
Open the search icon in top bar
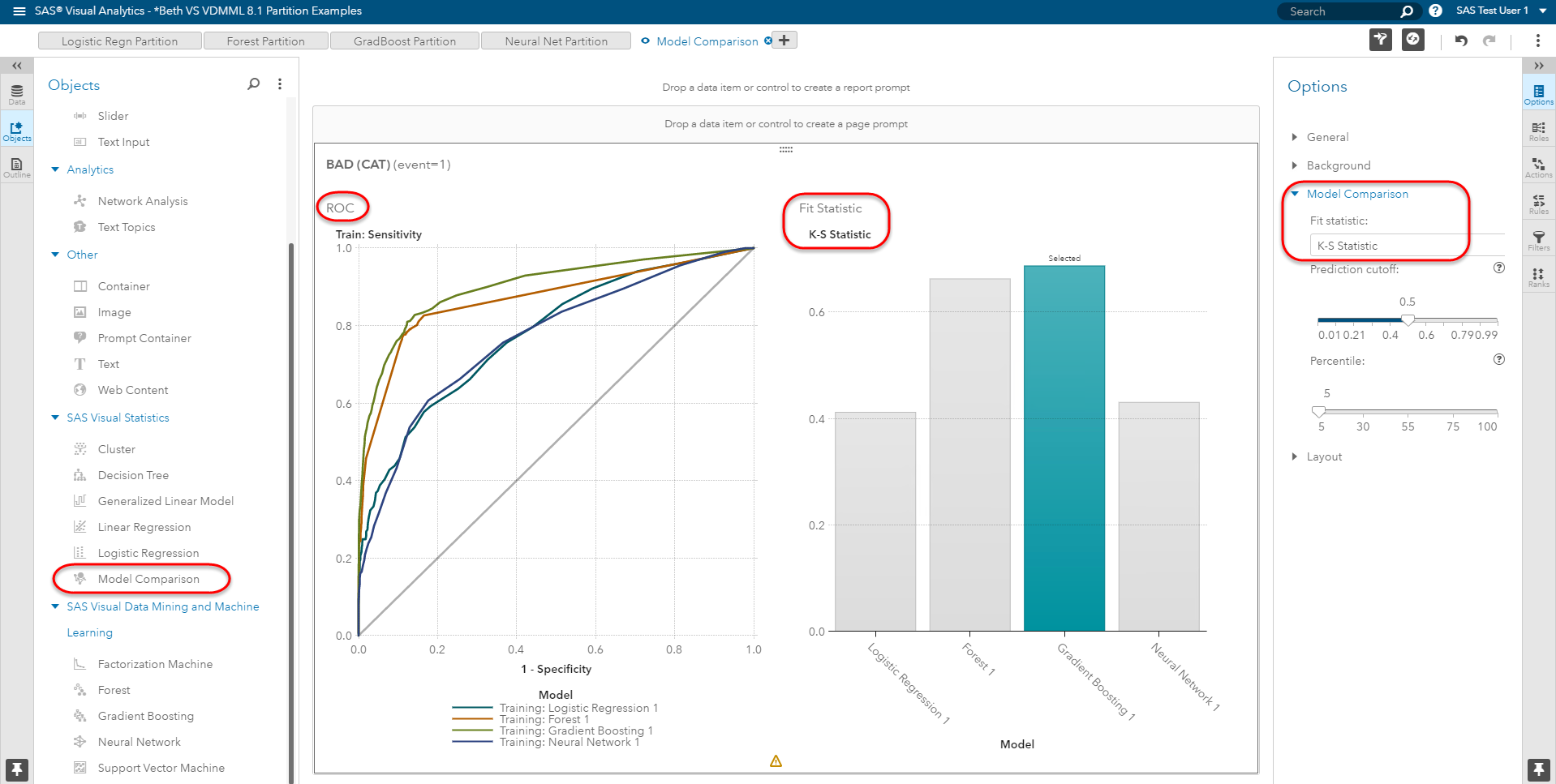[1406, 11]
